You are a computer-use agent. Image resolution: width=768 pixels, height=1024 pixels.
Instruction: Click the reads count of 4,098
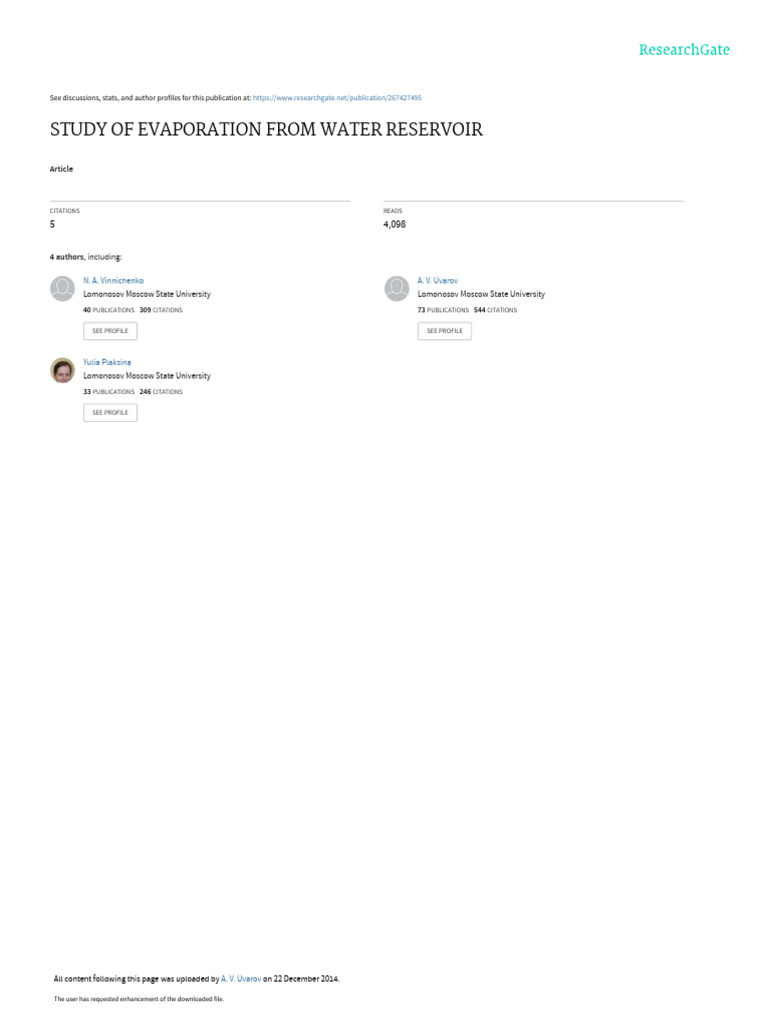(394, 224)
